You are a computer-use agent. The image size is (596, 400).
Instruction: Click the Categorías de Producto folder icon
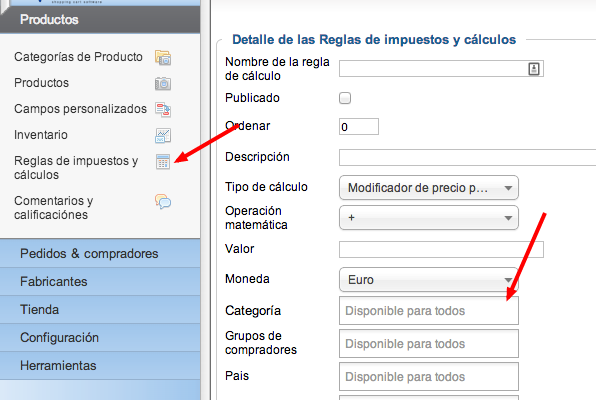[x=163, y=57]
